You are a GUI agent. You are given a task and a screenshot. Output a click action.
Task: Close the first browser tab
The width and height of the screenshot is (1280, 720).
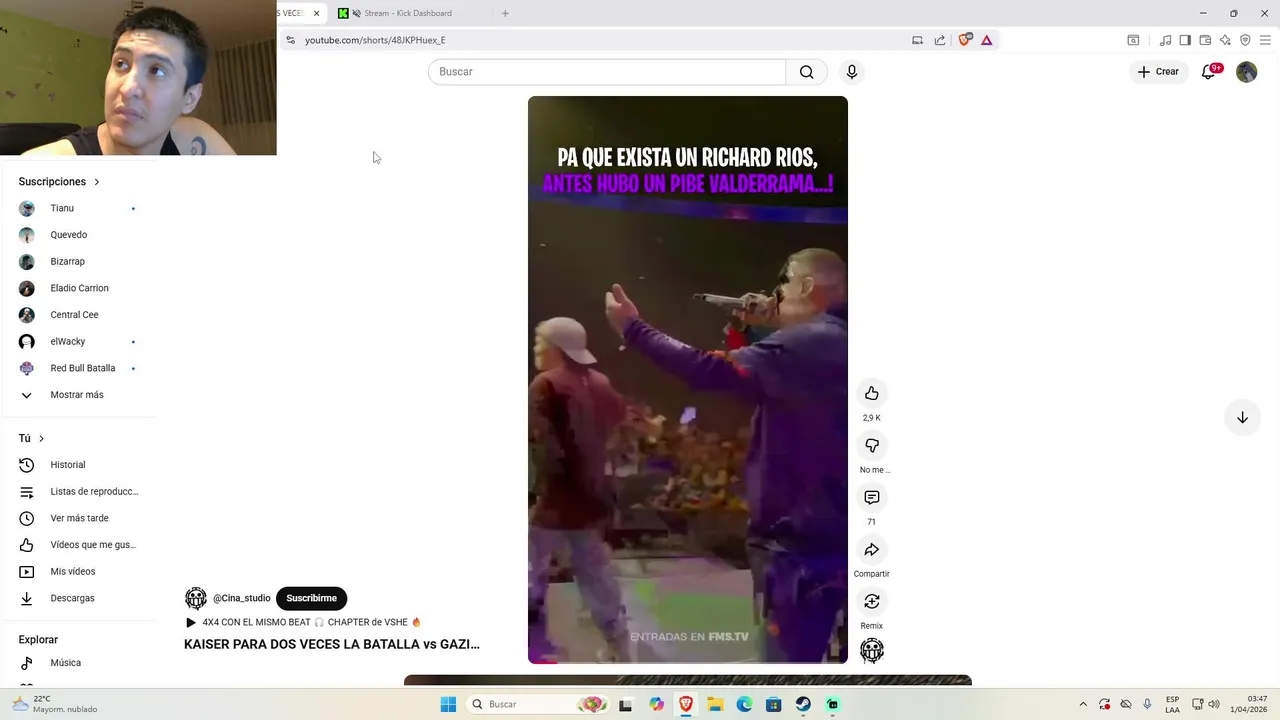[x=316, y=13]
